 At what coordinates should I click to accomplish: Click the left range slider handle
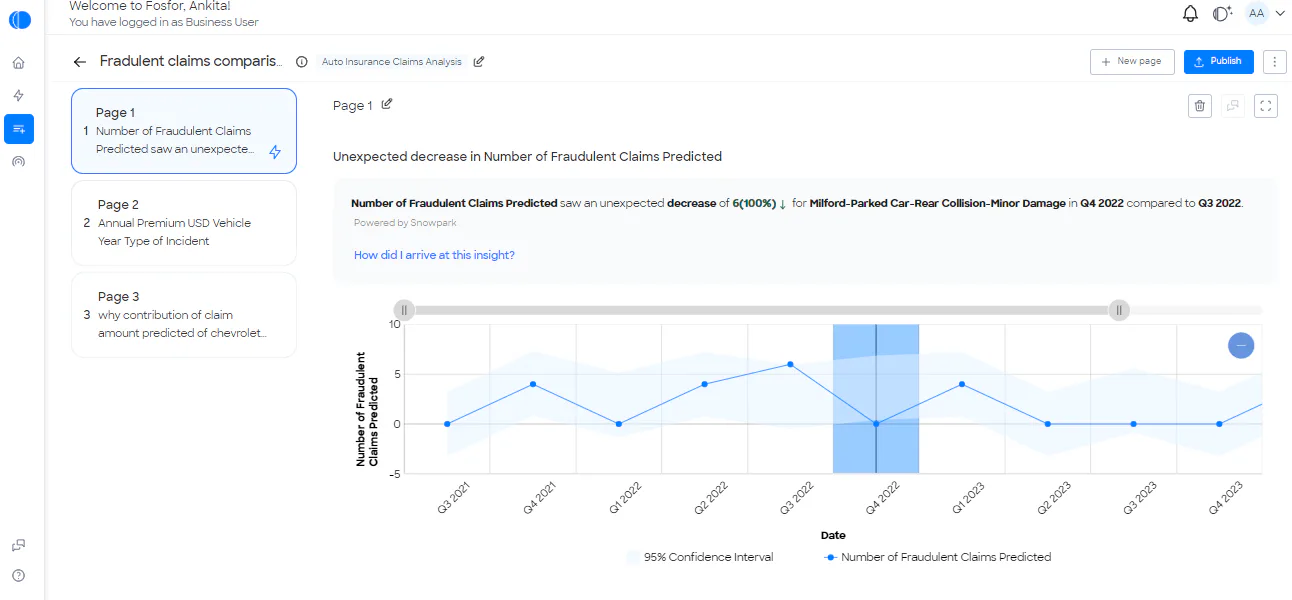click(404, 310)
